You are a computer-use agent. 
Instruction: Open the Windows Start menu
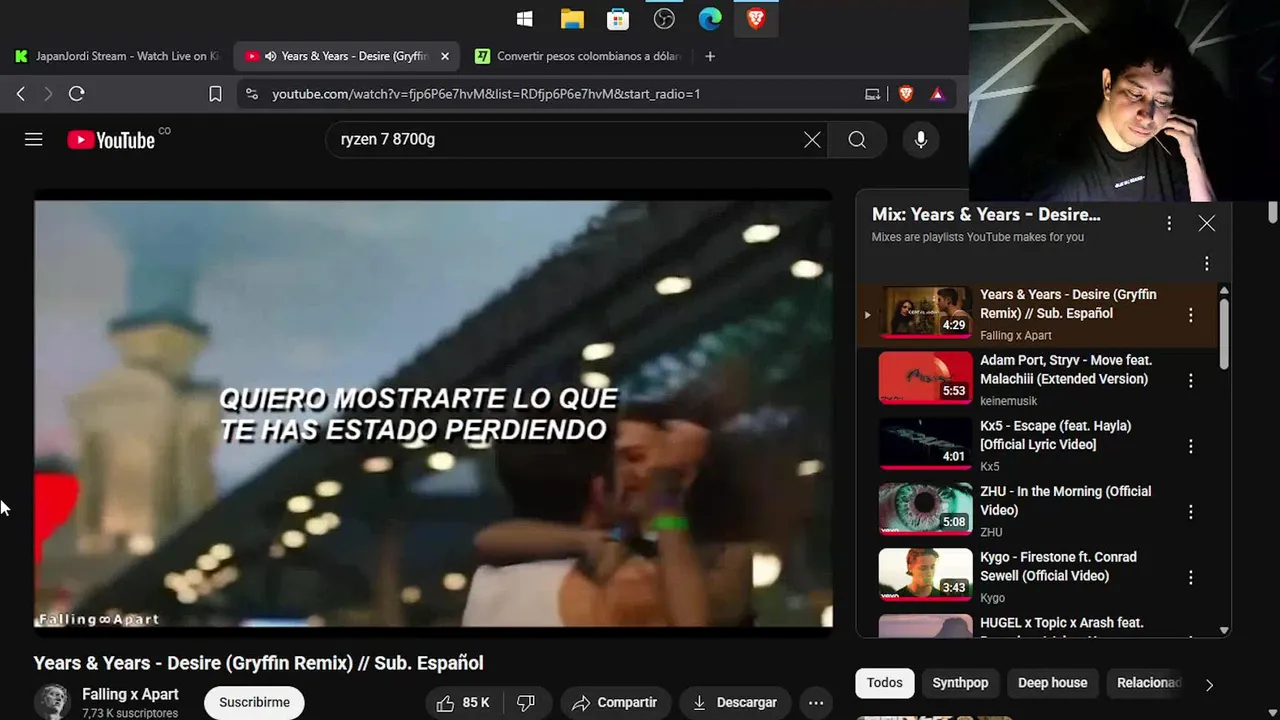click(525, 19)
